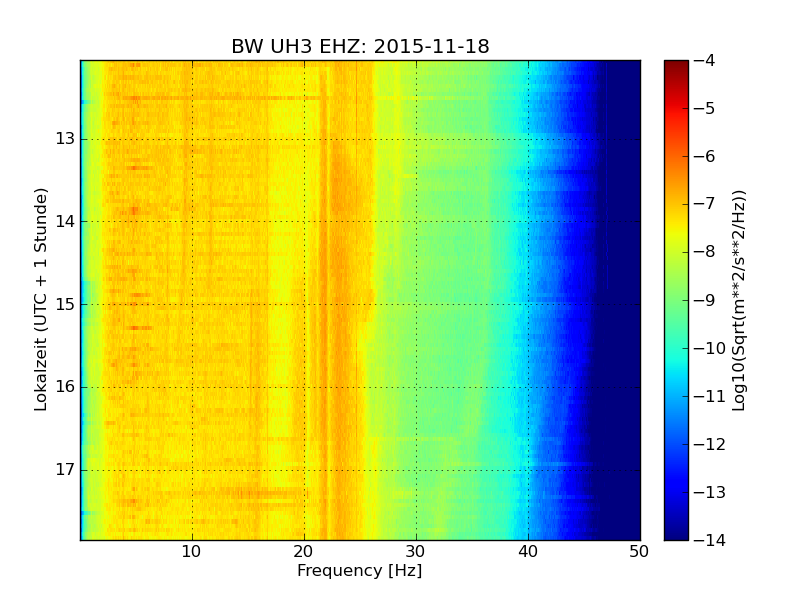Click the 20 tick on frequency axis
This screenshot has width=800, height=600.
304,552
